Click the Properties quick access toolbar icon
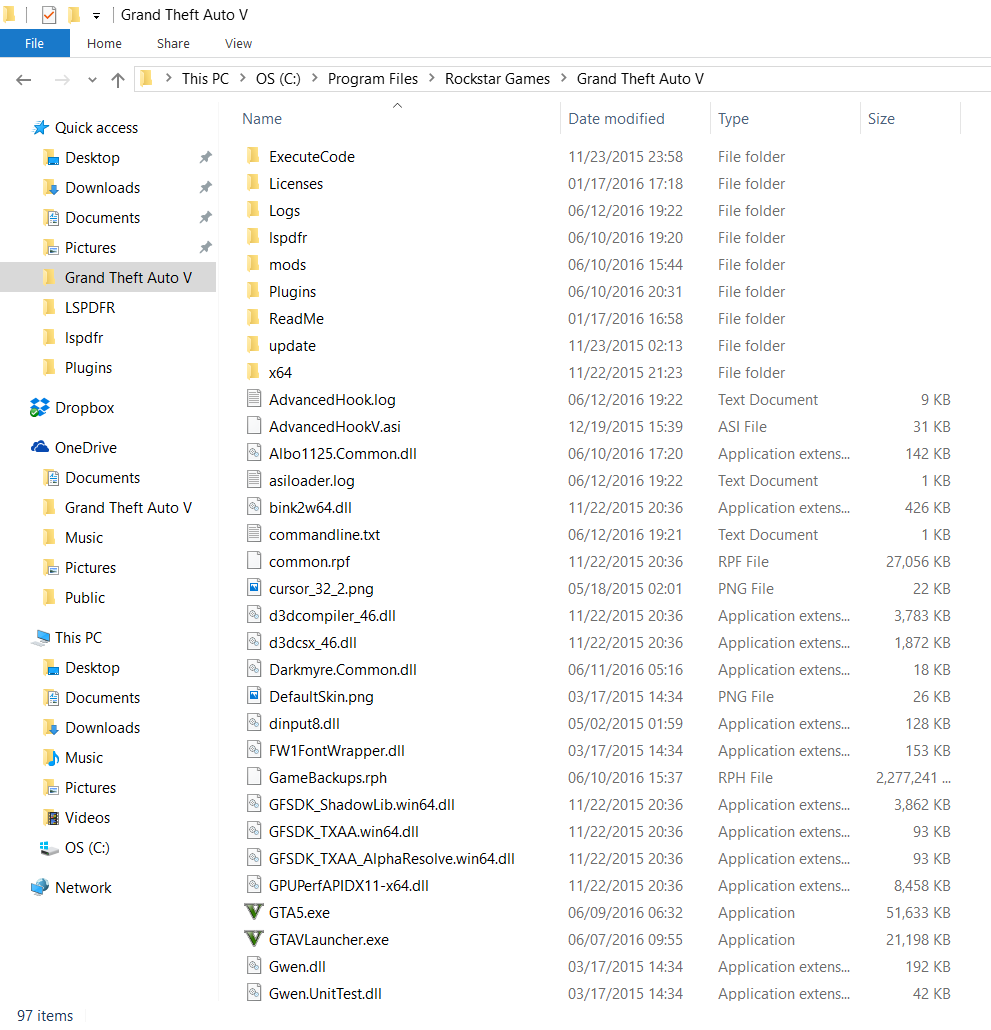The width and height of the screenshot is (991, 1030). [x=49, y=14]
